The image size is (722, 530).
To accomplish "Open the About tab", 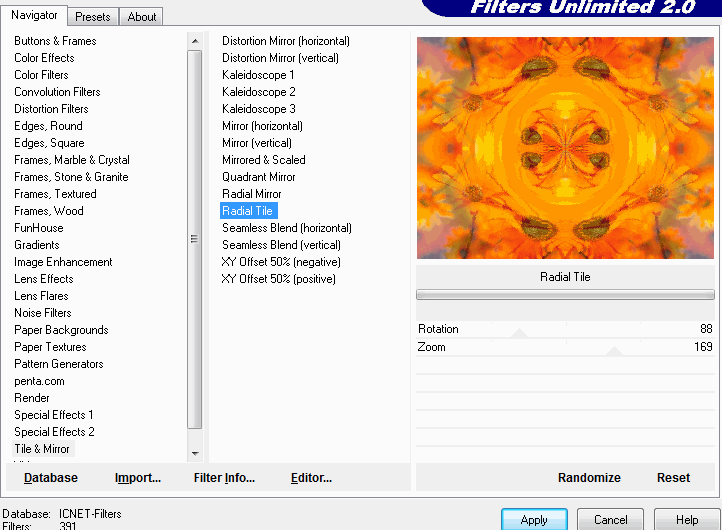I will (x=142, y=17).
